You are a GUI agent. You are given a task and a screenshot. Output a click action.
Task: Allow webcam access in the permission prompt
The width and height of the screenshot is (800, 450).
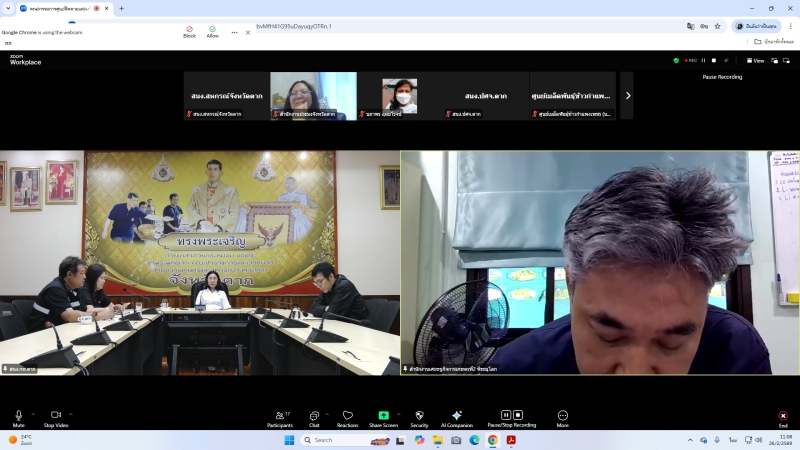212,31
